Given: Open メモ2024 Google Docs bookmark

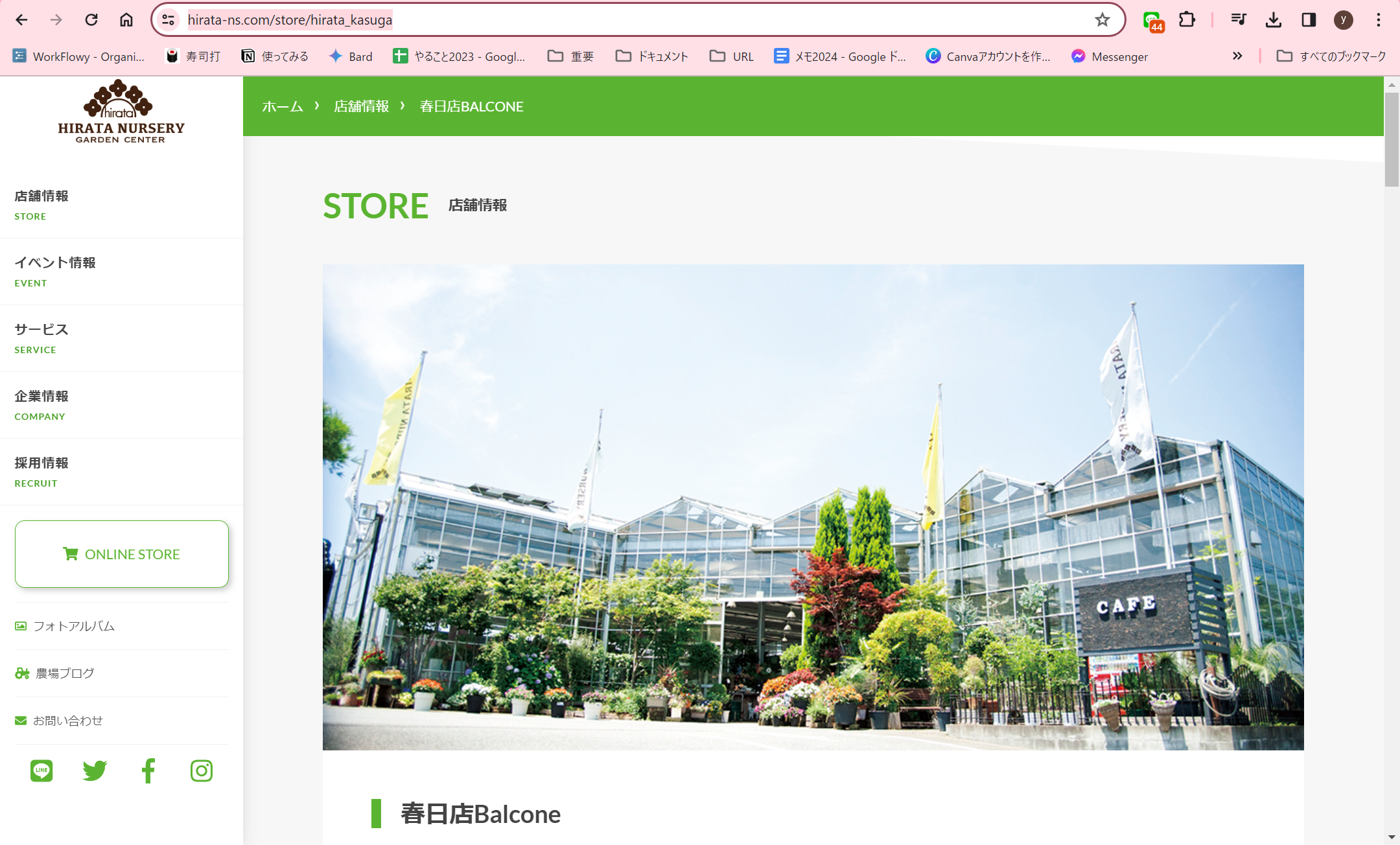Looking at the screenshot, I should (x=840, y=56).
